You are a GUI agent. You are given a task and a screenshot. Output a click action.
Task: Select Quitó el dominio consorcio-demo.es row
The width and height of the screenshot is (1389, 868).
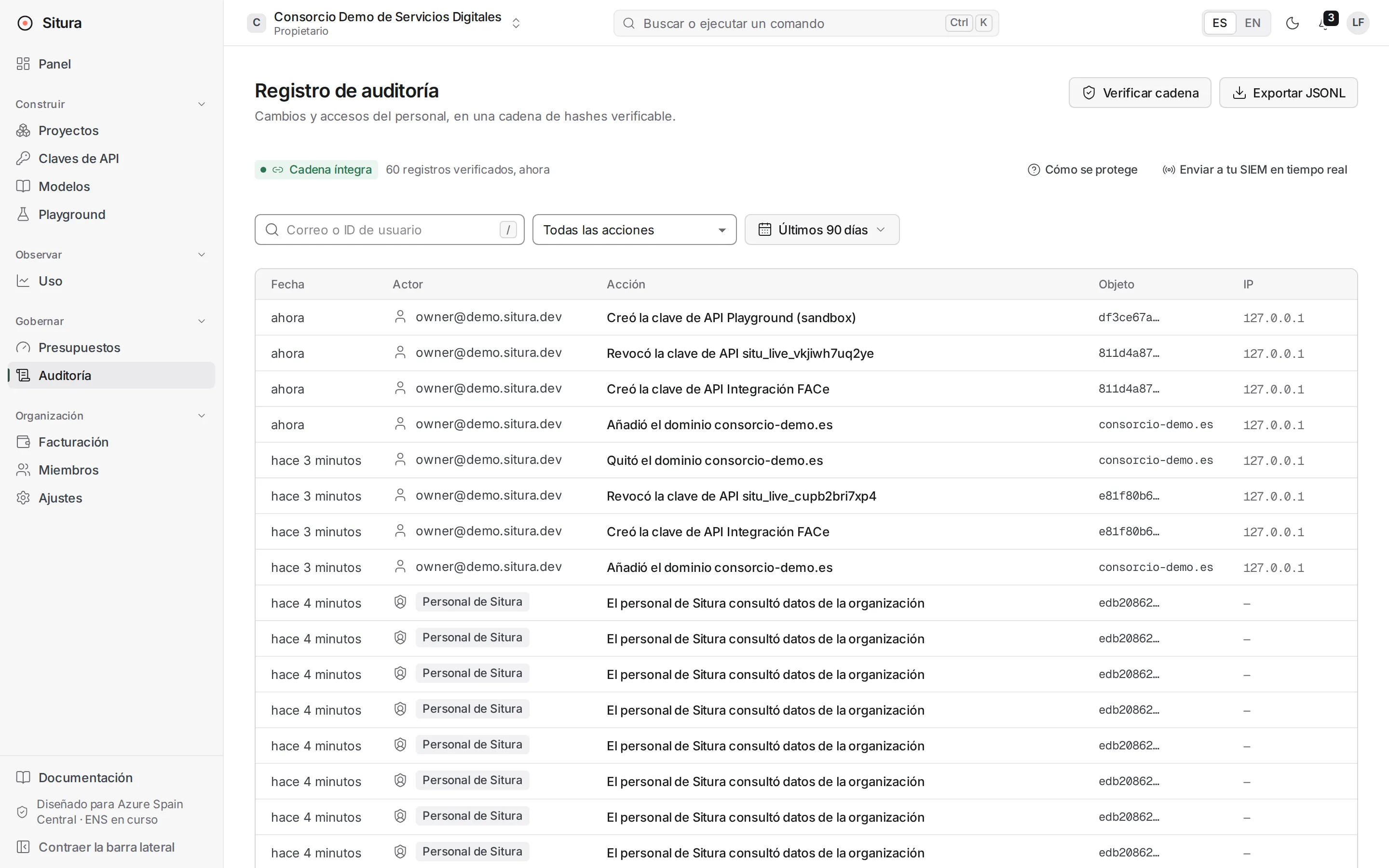[x=806, y=461]
